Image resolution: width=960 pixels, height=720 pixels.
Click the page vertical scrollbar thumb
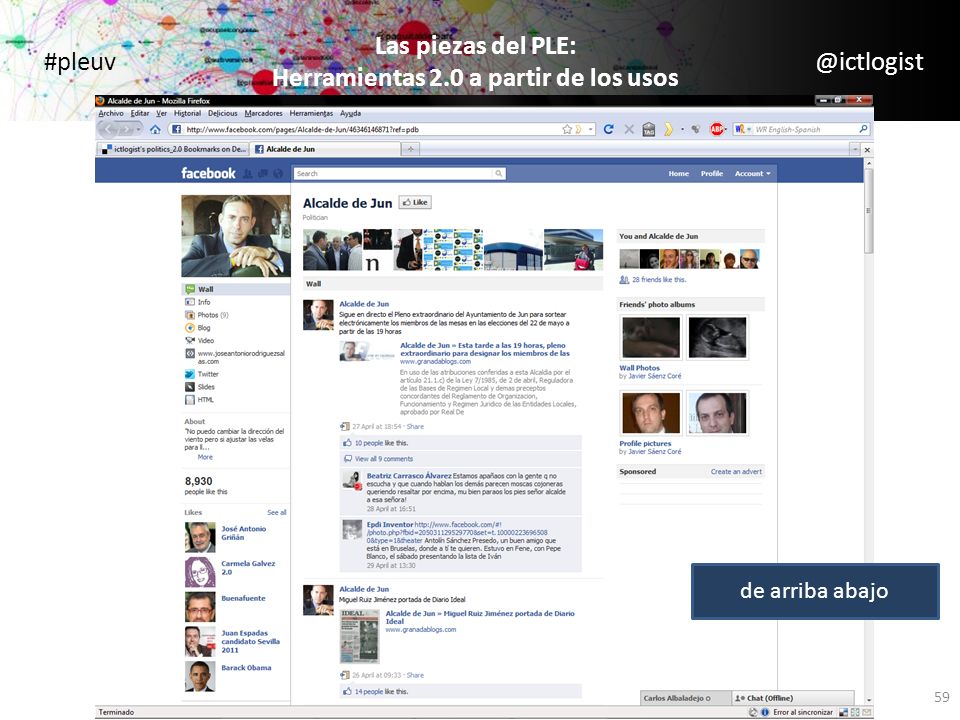pos(868,211)
